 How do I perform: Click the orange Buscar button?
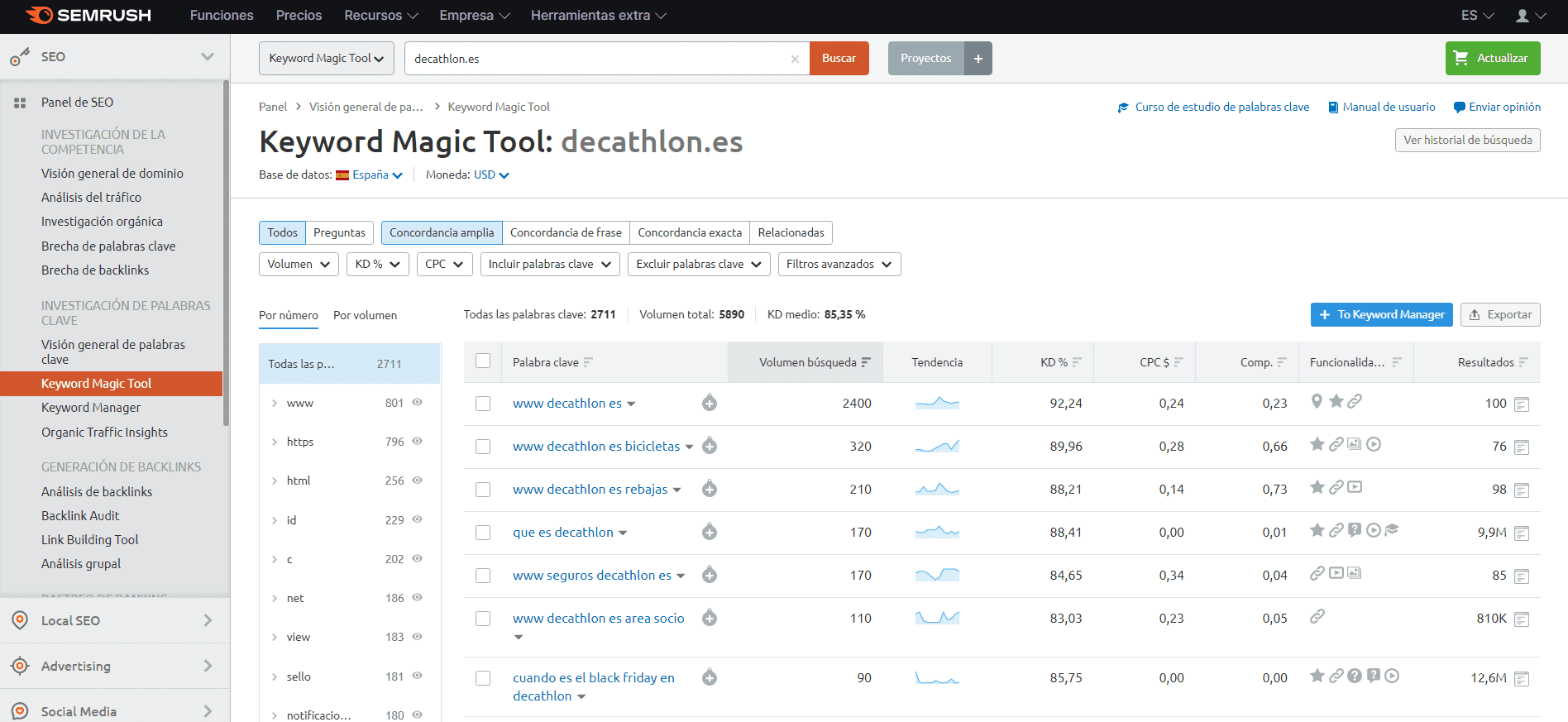[x=839, y=59]
